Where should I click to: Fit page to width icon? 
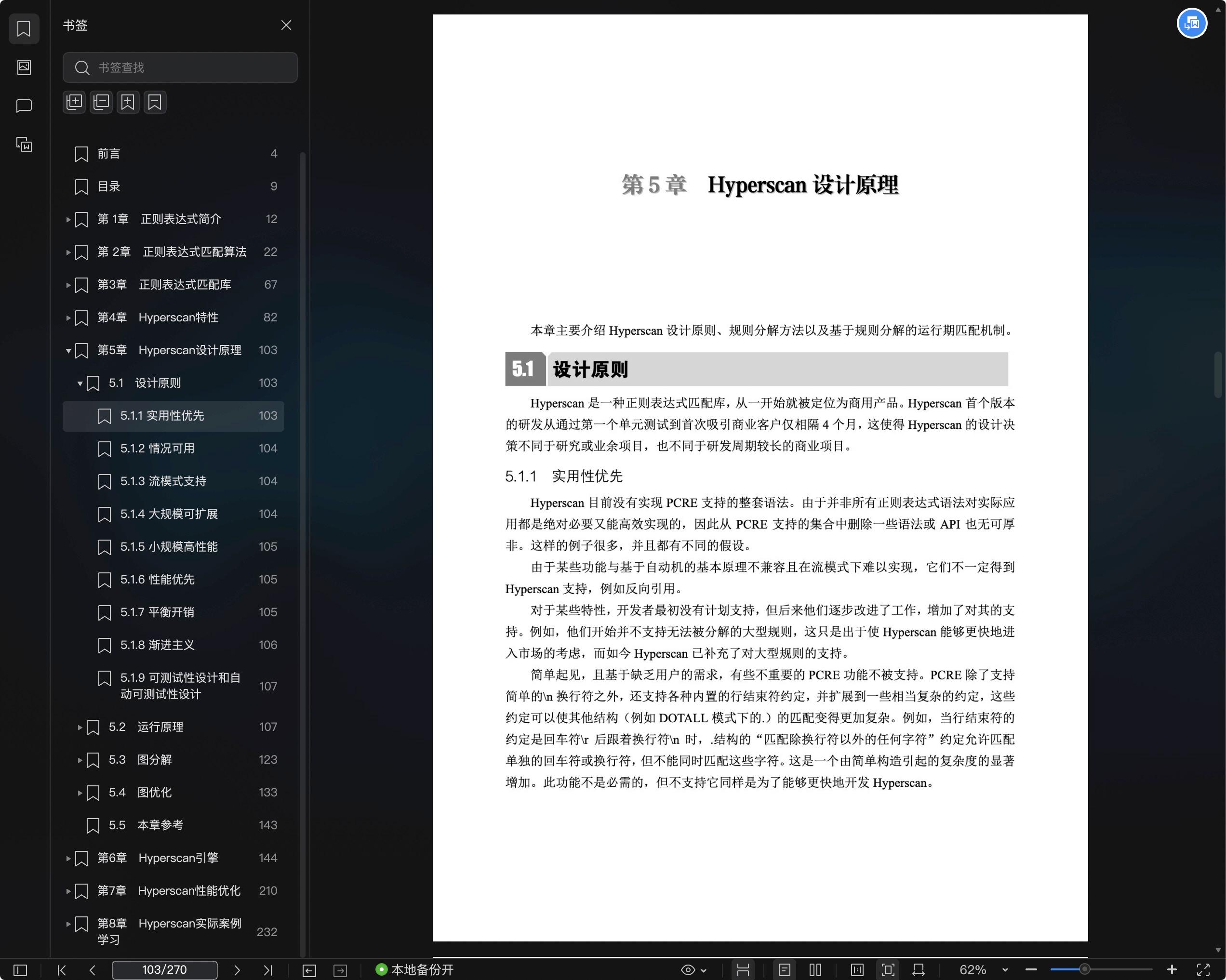point(919,970)
